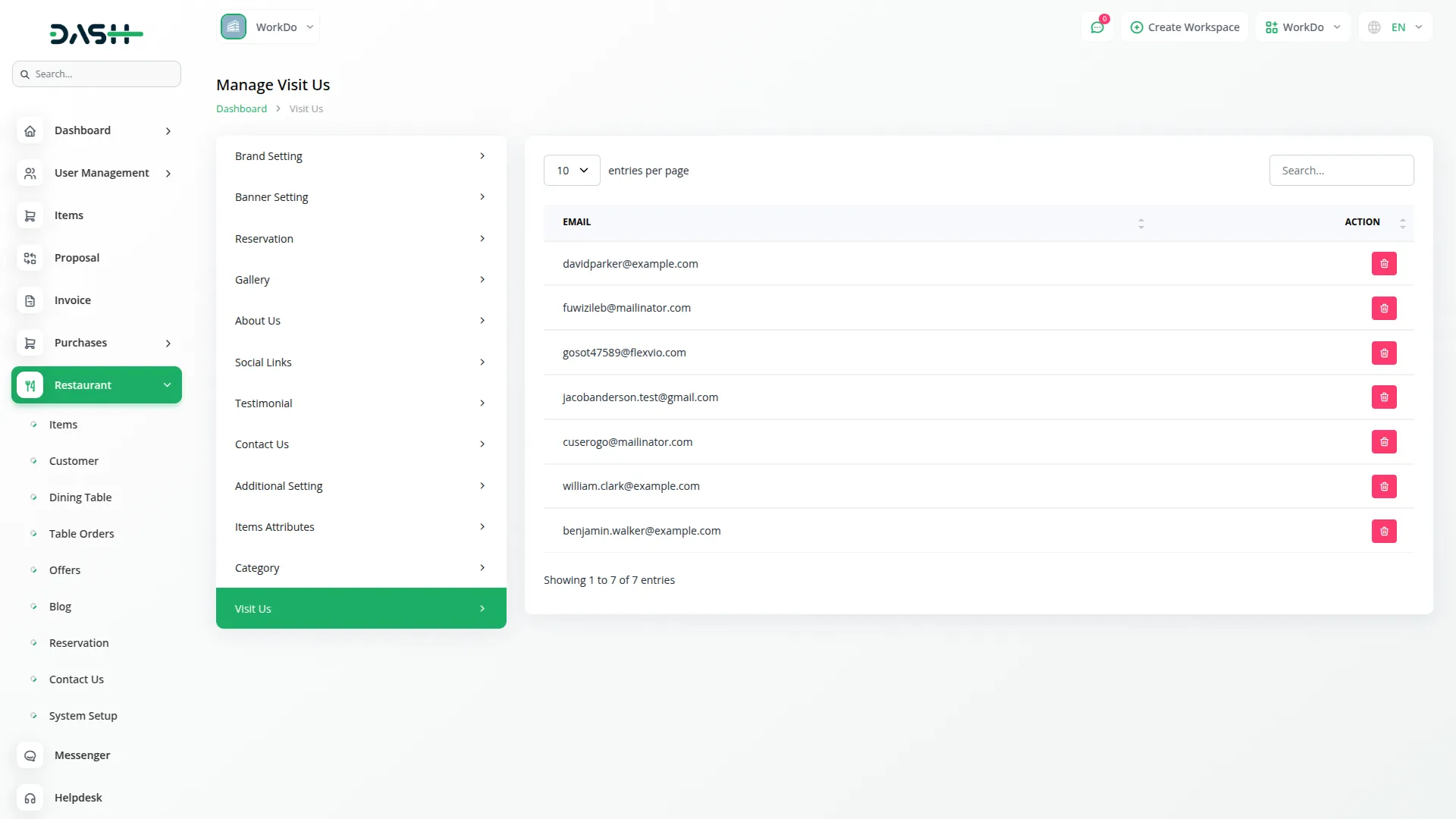Click the Dash logo
The image size is (1456, 819).
point(96,33)
